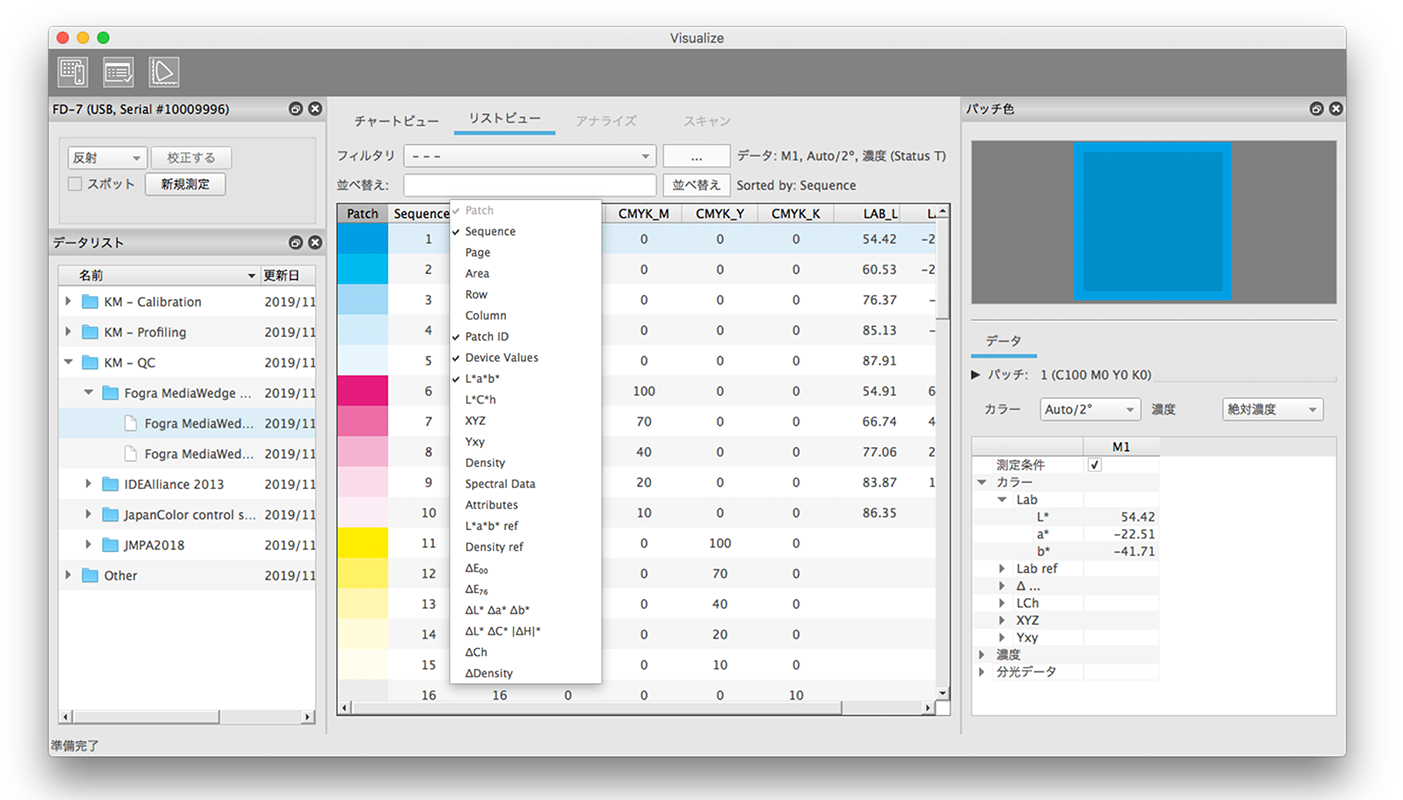Viewport: 1403px width, 800px height.
Task: Click the 校正する button
Action: pos(191,158)
